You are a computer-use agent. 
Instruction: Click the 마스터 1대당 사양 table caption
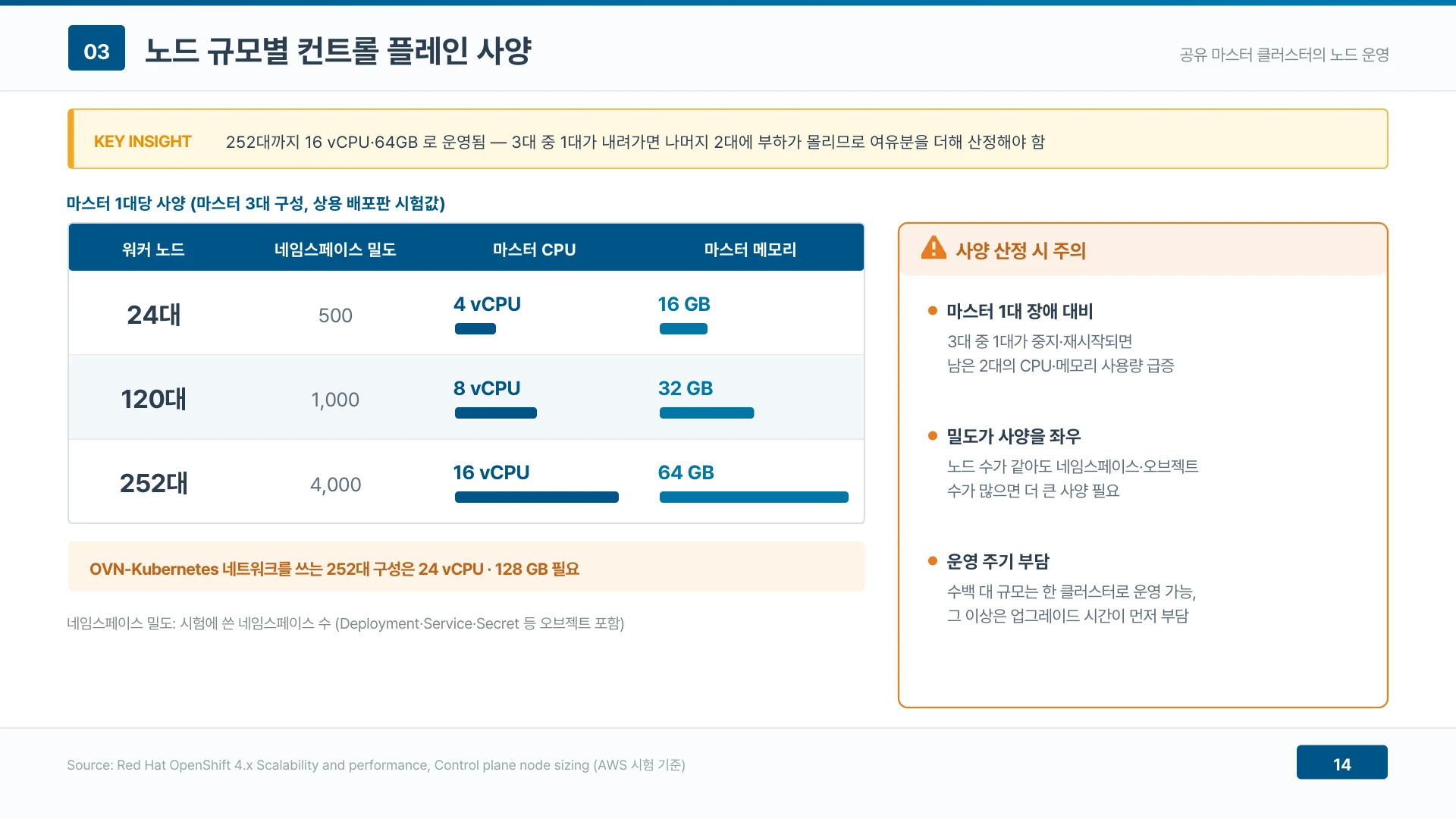(x=256, y=203)
